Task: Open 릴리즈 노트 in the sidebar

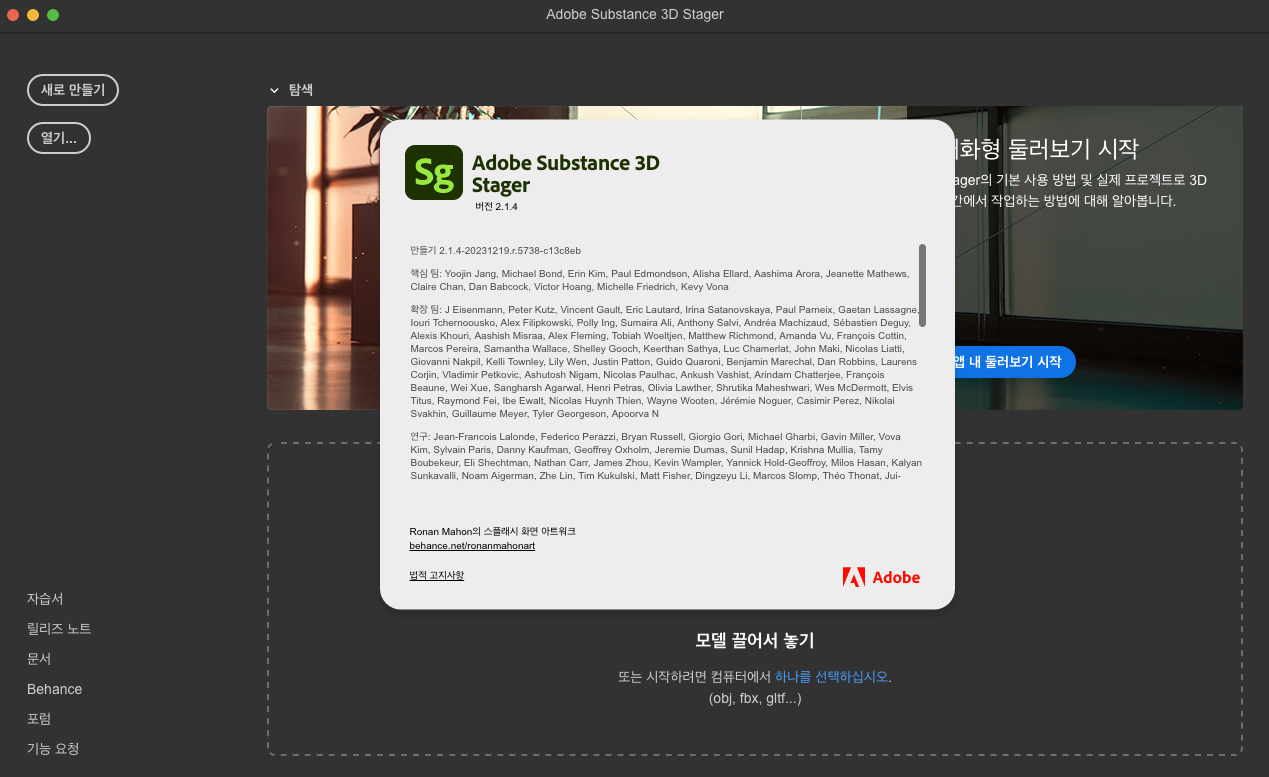Action: (x=59, y=629)
